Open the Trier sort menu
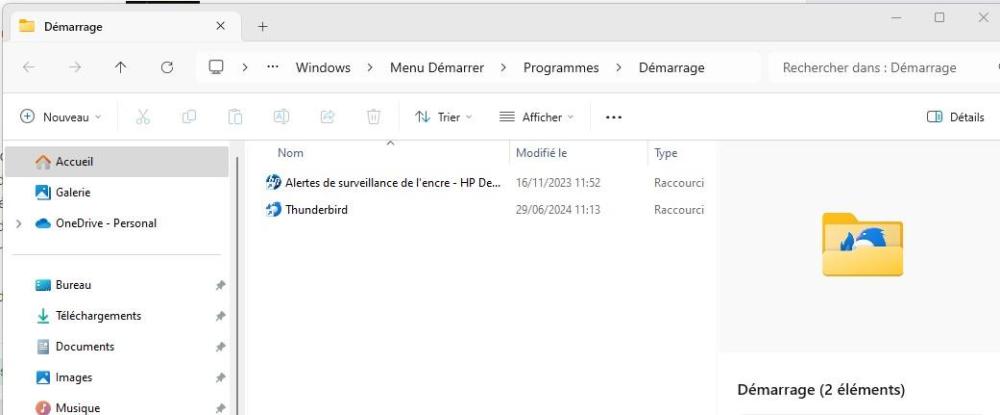This screenshot has height=415, width=1000. [x=444, y=117]
